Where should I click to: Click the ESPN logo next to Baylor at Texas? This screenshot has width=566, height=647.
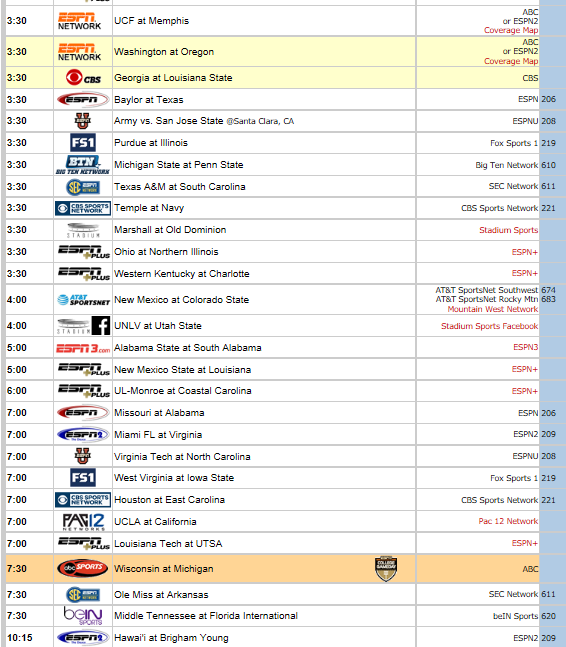(x=83, y=100)
